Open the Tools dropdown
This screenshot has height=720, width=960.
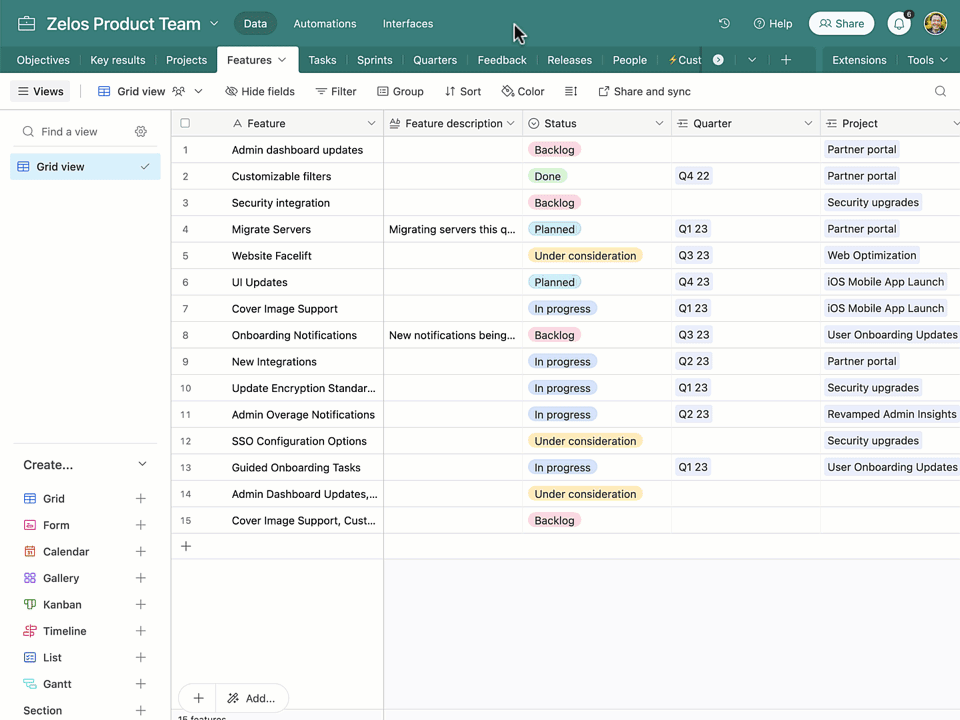(925, 59)
